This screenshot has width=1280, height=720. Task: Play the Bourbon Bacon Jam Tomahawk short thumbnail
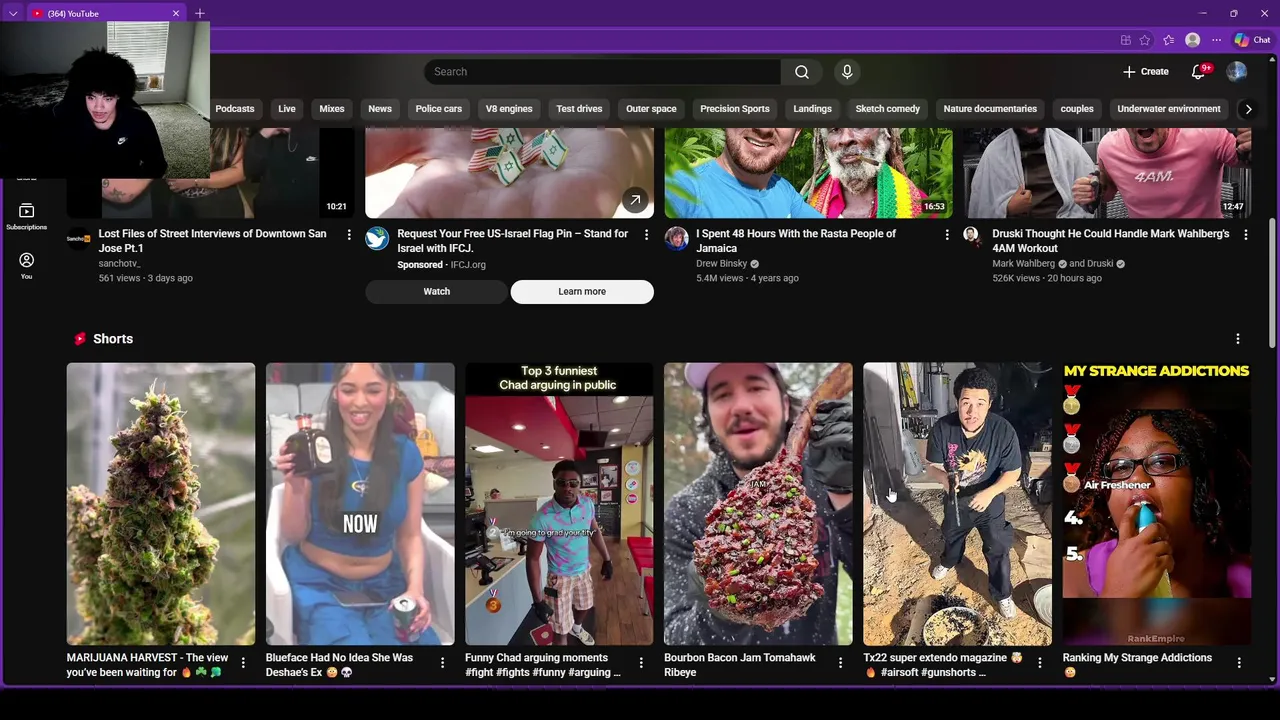point(758,504)
